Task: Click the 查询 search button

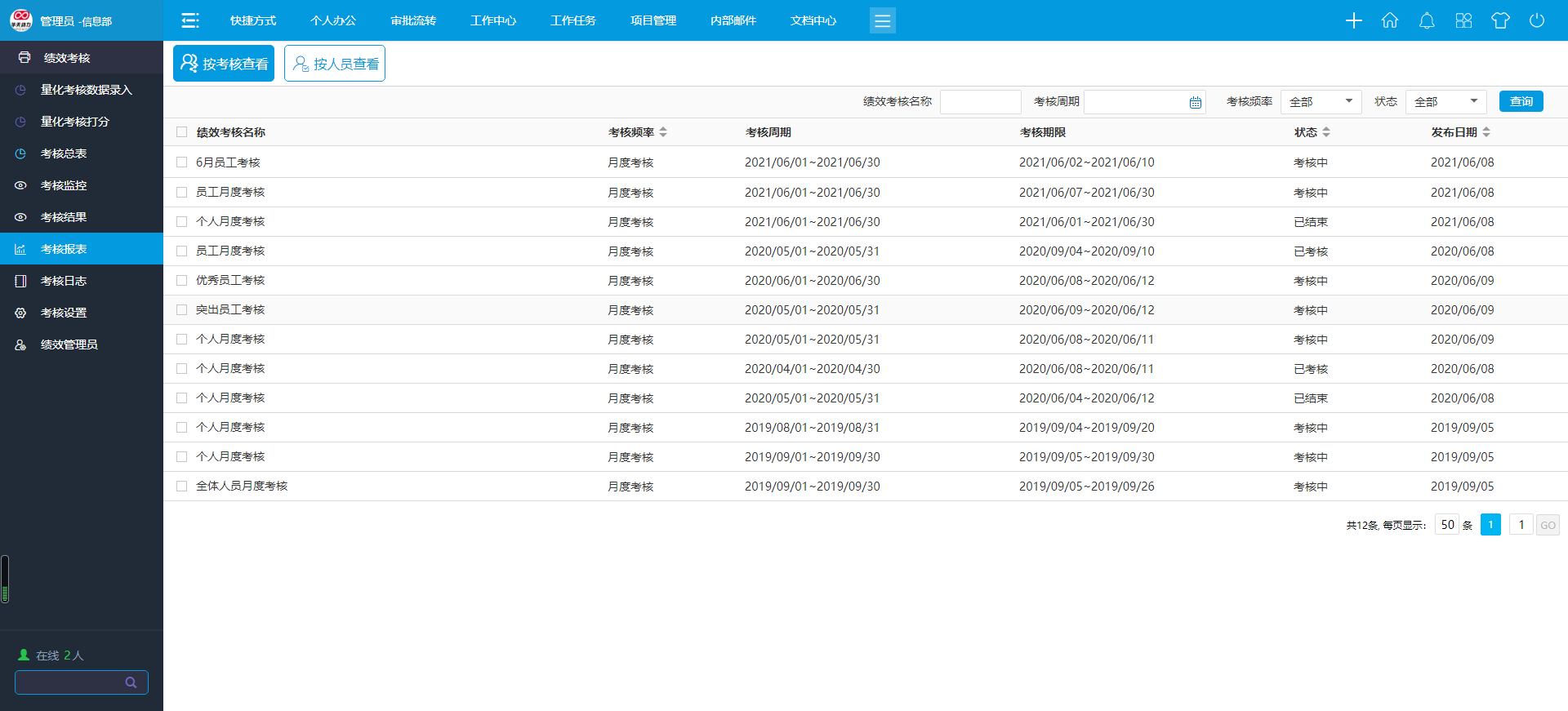Action: pyautogui.click(x=1521, y=101)
